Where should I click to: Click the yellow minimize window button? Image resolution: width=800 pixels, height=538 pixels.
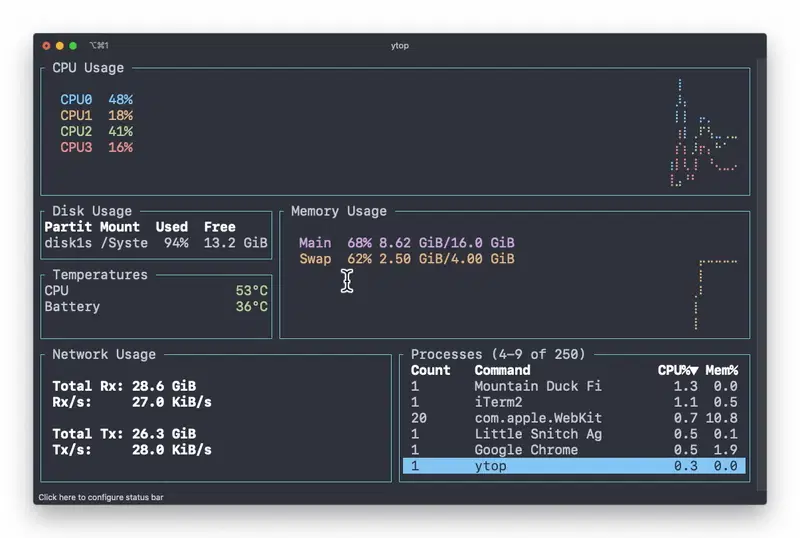(x=60, y=46)
